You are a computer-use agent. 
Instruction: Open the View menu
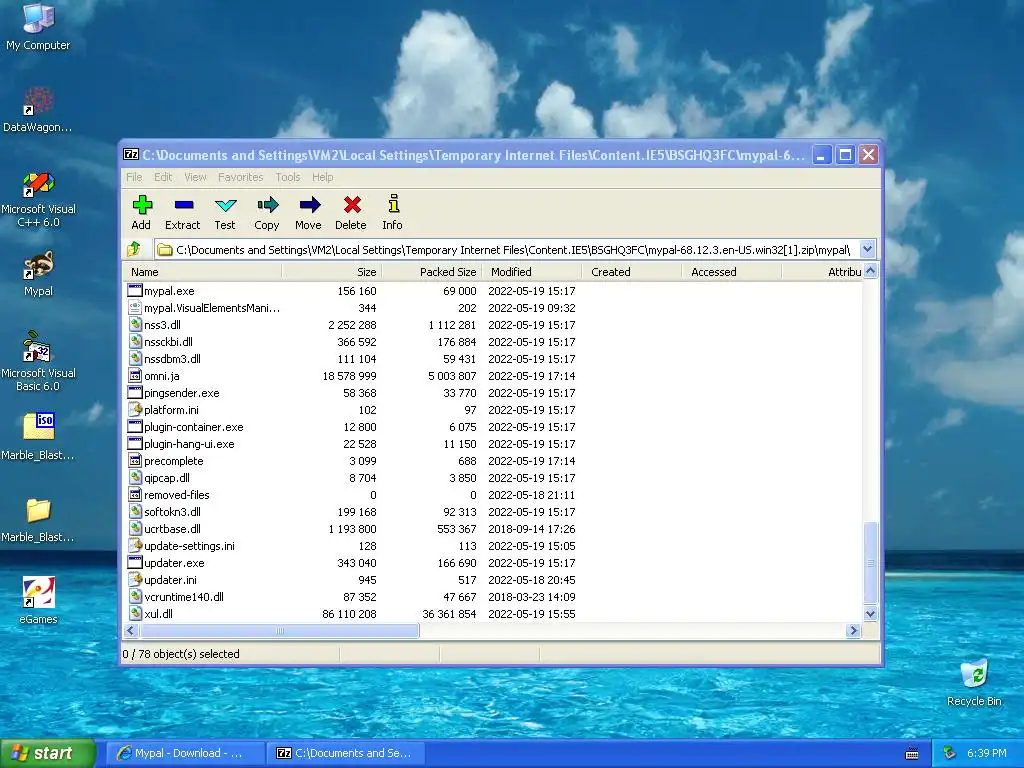click(x=195, y=177)
